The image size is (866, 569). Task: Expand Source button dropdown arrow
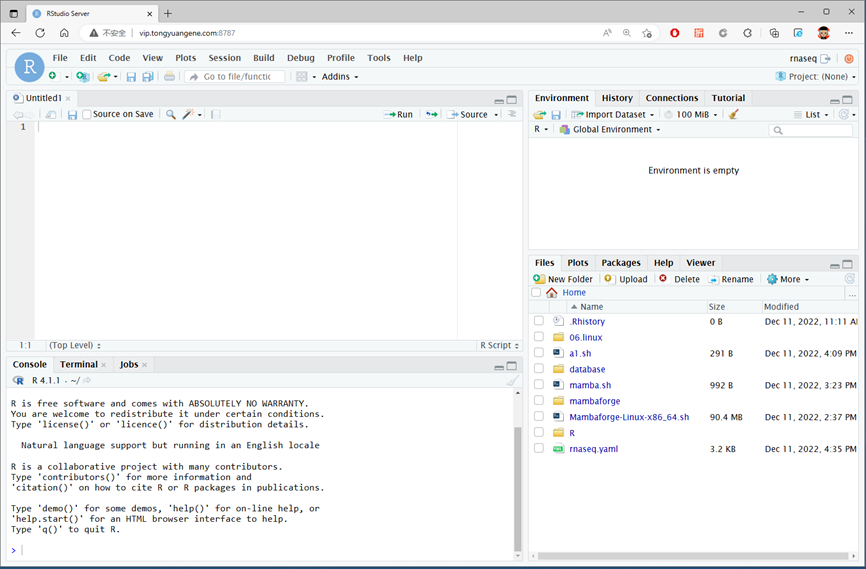point(496,114)
